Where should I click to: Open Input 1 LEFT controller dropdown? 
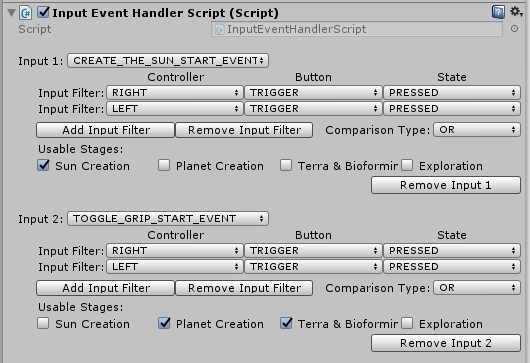point(175,108)
